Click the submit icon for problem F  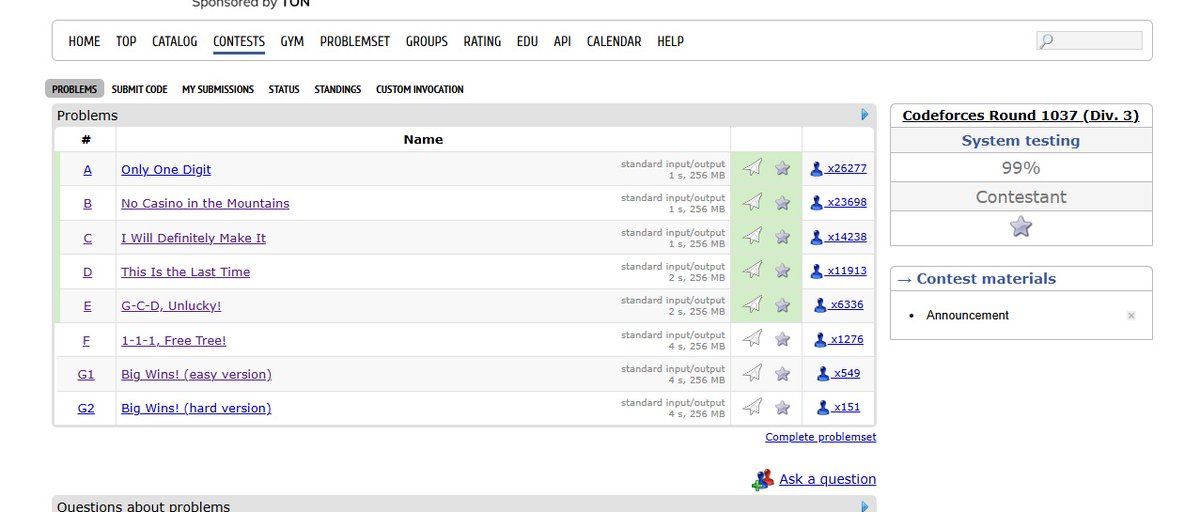pyautogui.click(x=753, y=339)
